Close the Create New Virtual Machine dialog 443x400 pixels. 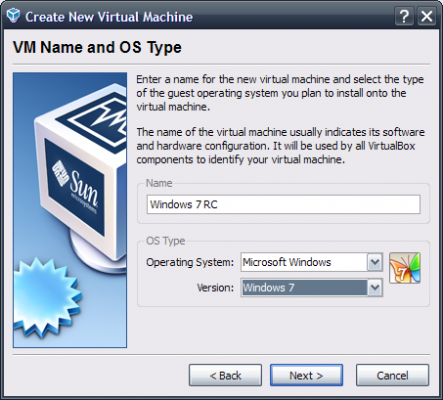tap(427, 16)
